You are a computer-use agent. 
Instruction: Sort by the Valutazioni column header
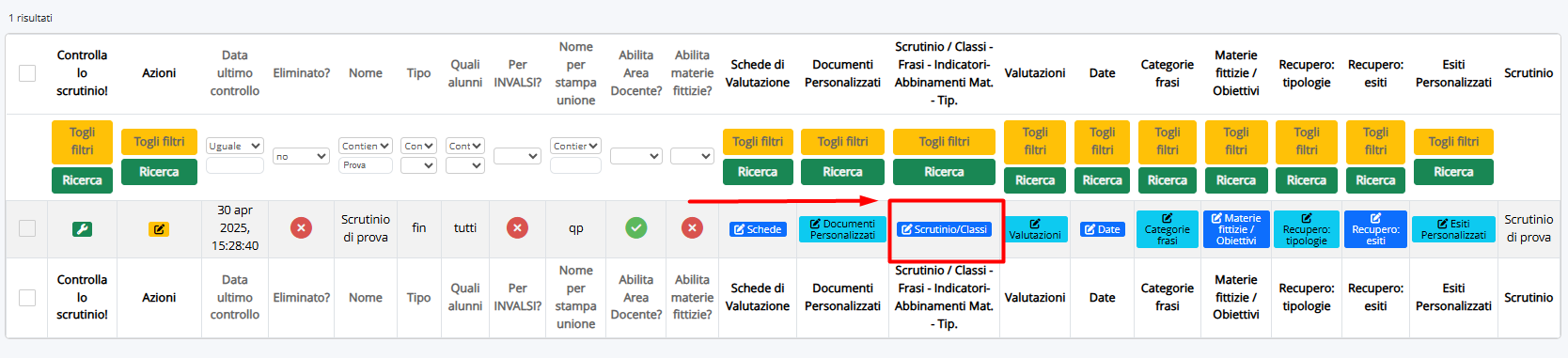click(1035, 73)
